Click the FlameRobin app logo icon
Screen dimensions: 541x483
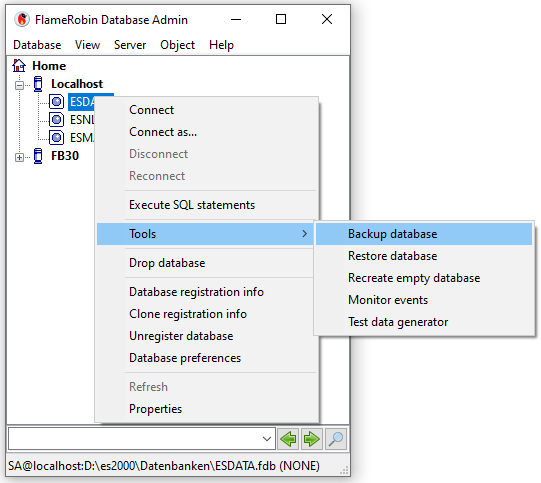[22, 19]
